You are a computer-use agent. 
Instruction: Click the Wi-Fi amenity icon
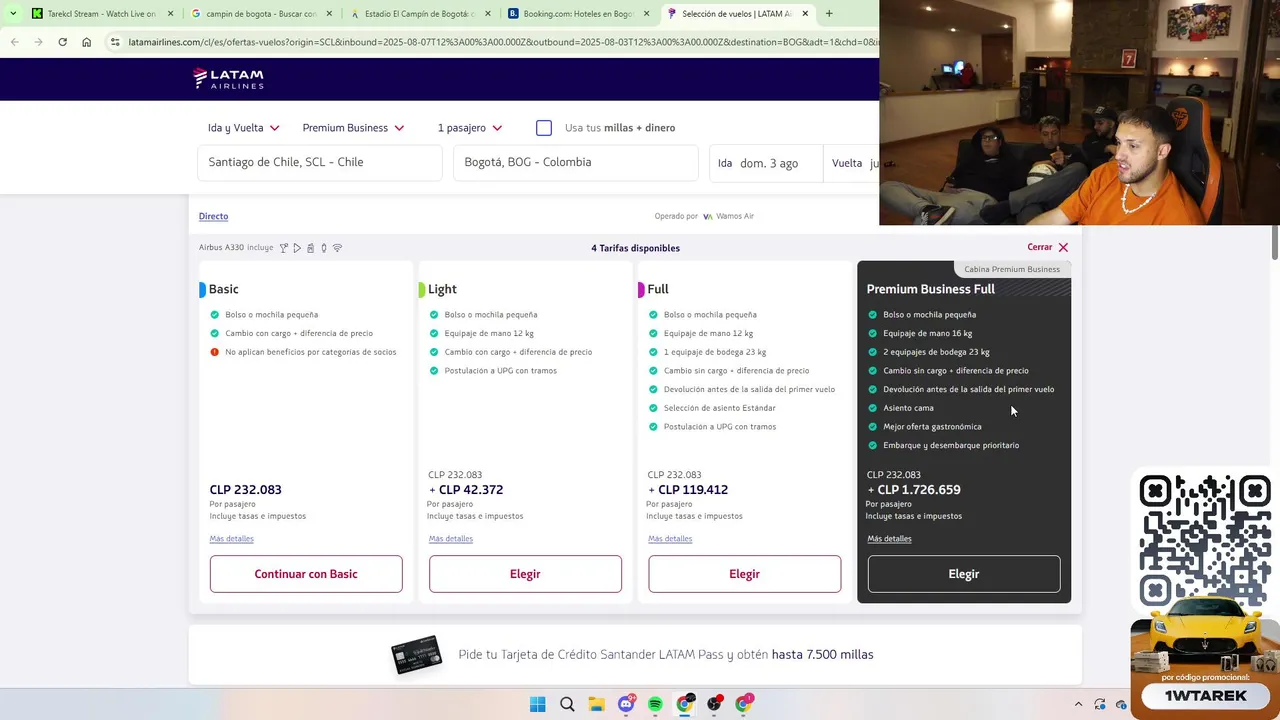pyautogui.click(x=337, y=248)
